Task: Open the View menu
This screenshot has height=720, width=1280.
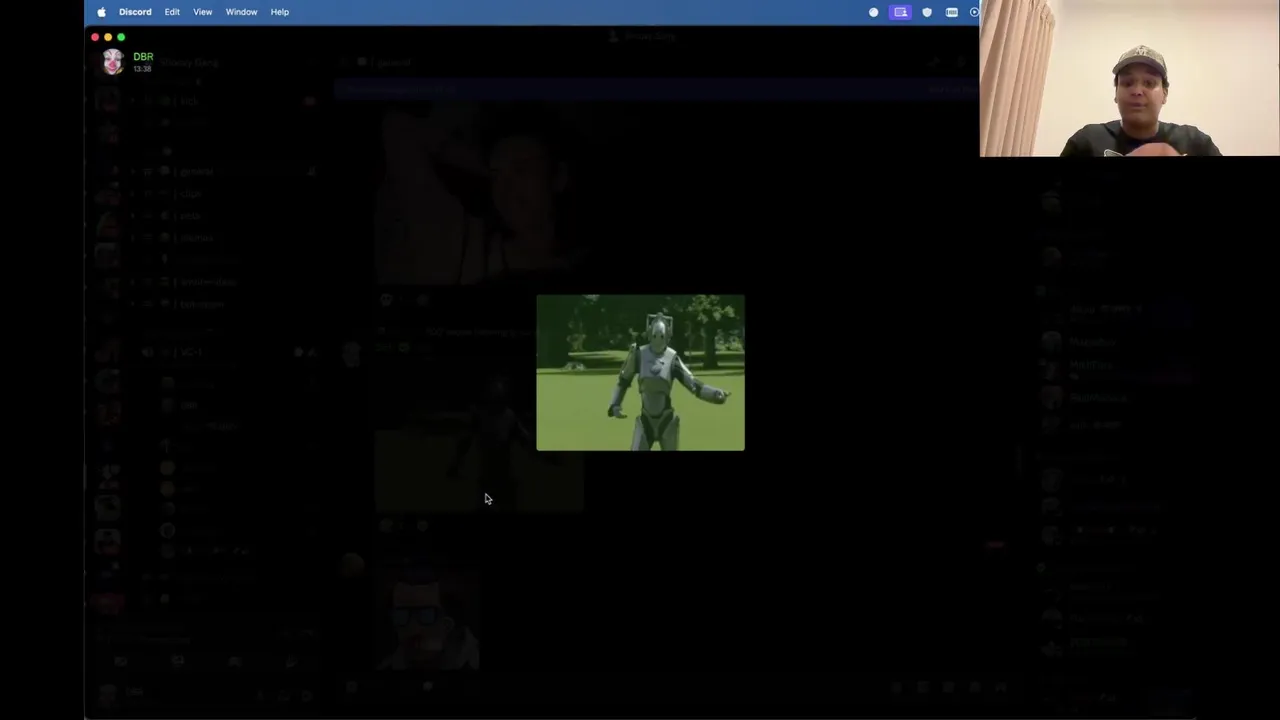Action: click(202, 12)
